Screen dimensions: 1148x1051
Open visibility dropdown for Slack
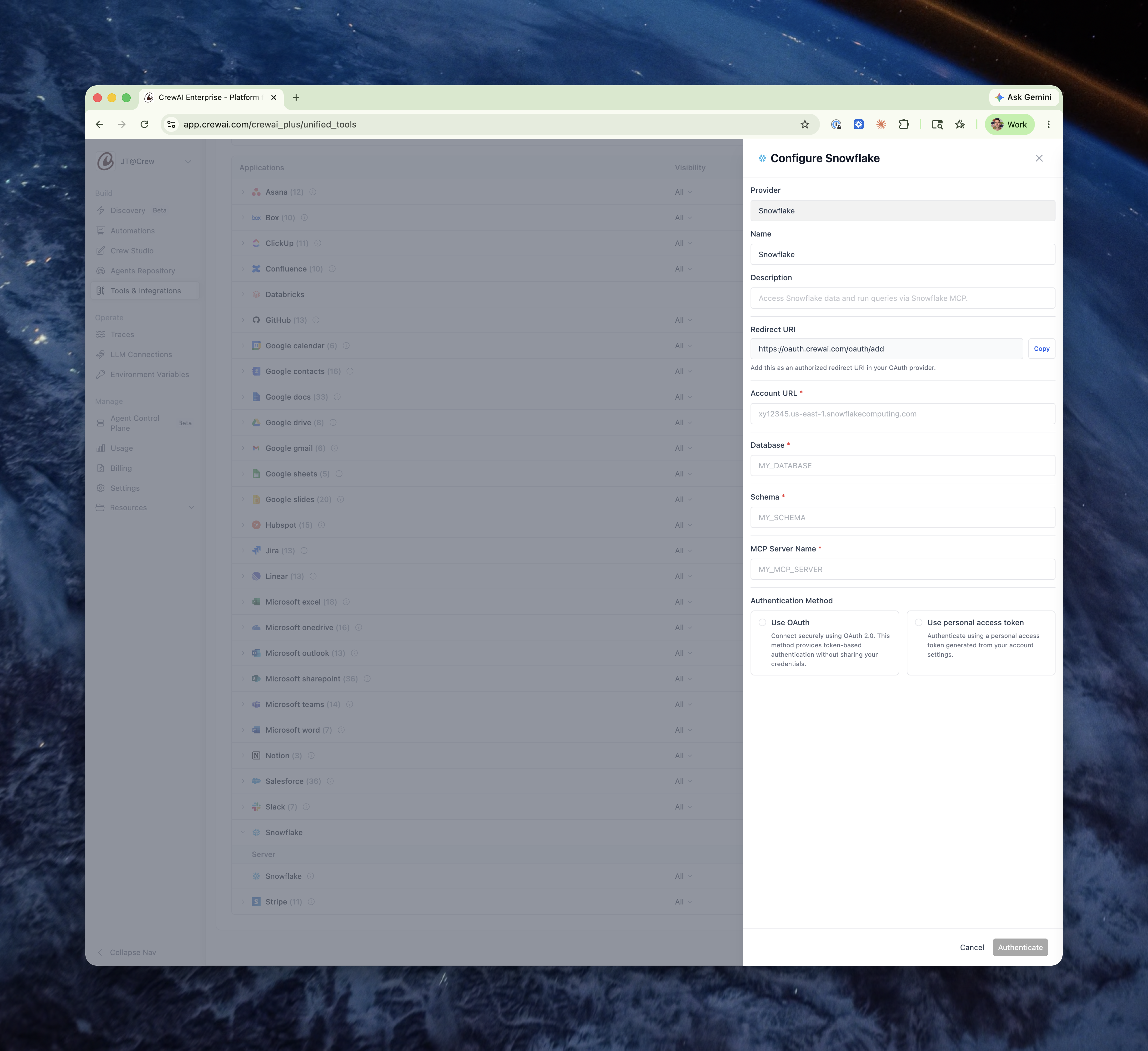coord(683,807)
